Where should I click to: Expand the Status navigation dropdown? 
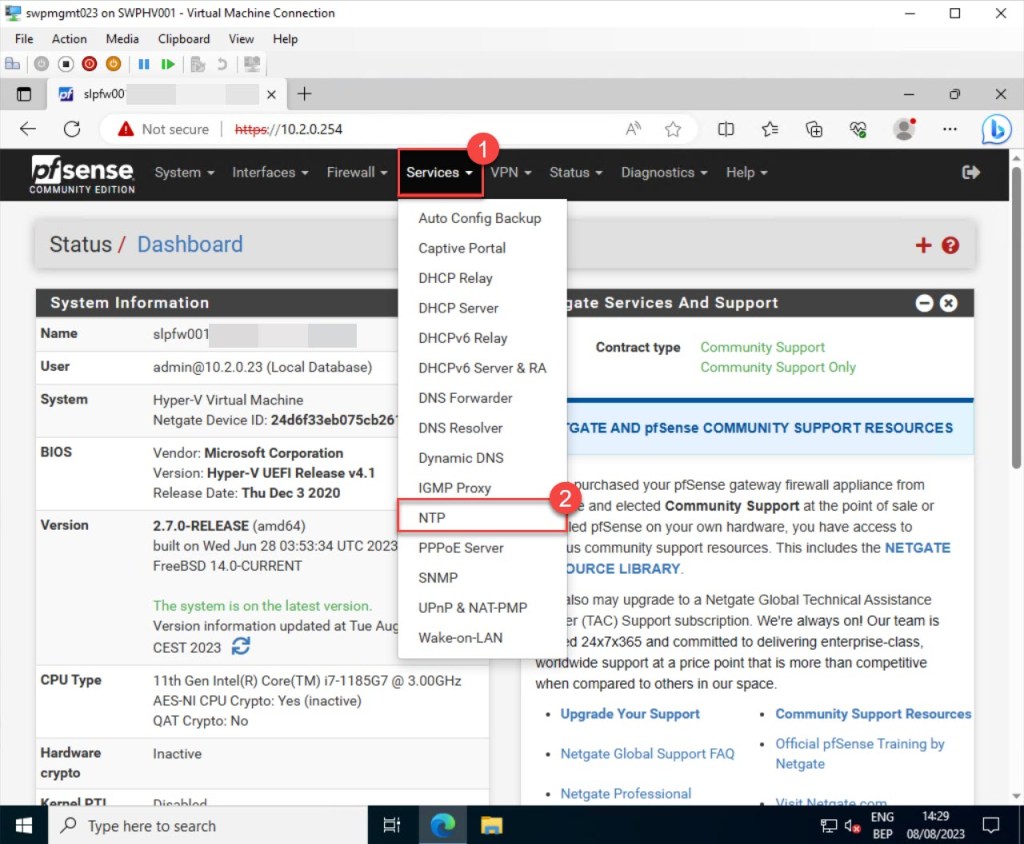(575, 172)
